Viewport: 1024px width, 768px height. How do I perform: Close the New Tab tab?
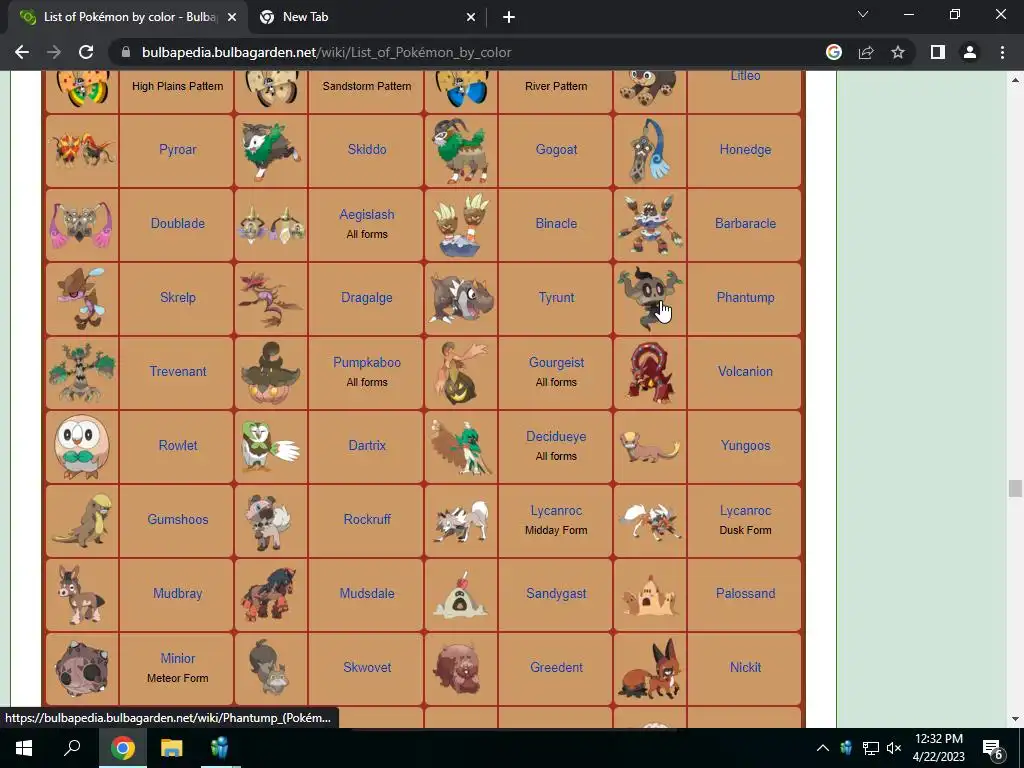[x=471, y=18]
